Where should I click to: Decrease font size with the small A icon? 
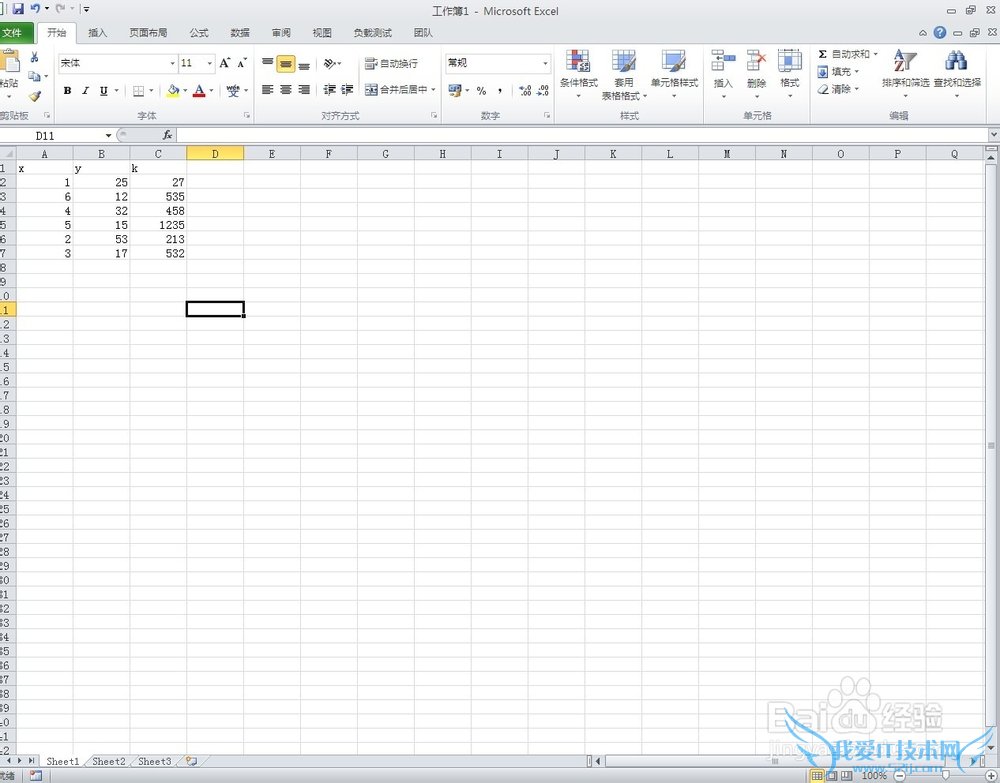click(x=242, y=62)
